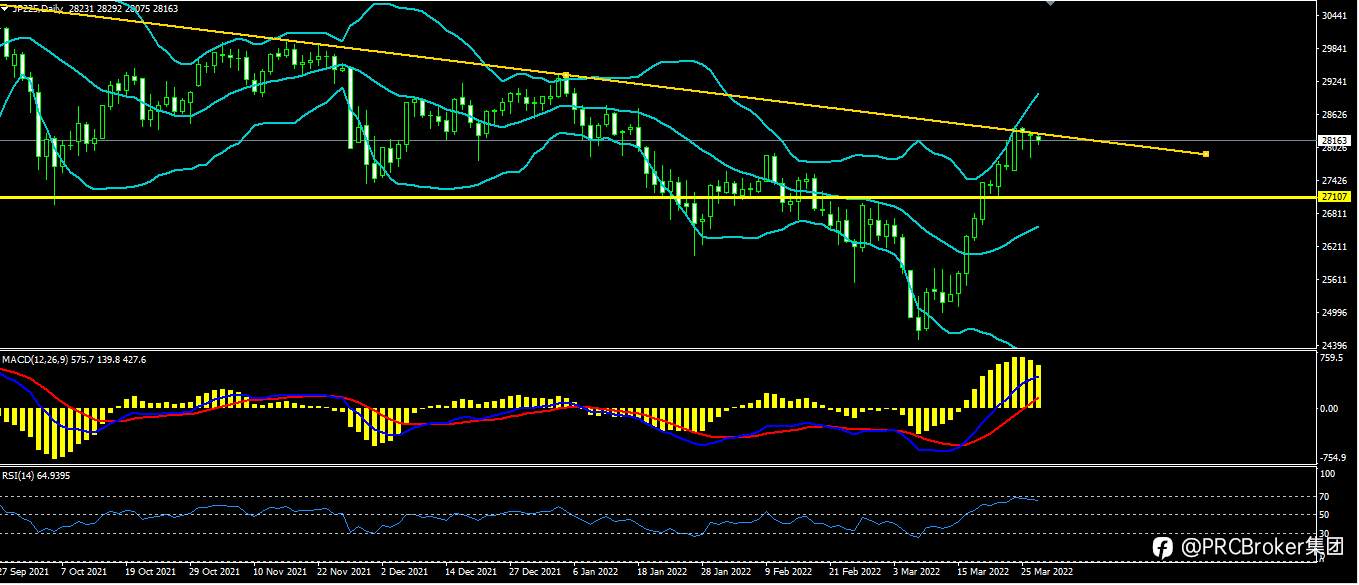
Task: Click the 7 Oct 2021 date label
Action: point(84,573)
